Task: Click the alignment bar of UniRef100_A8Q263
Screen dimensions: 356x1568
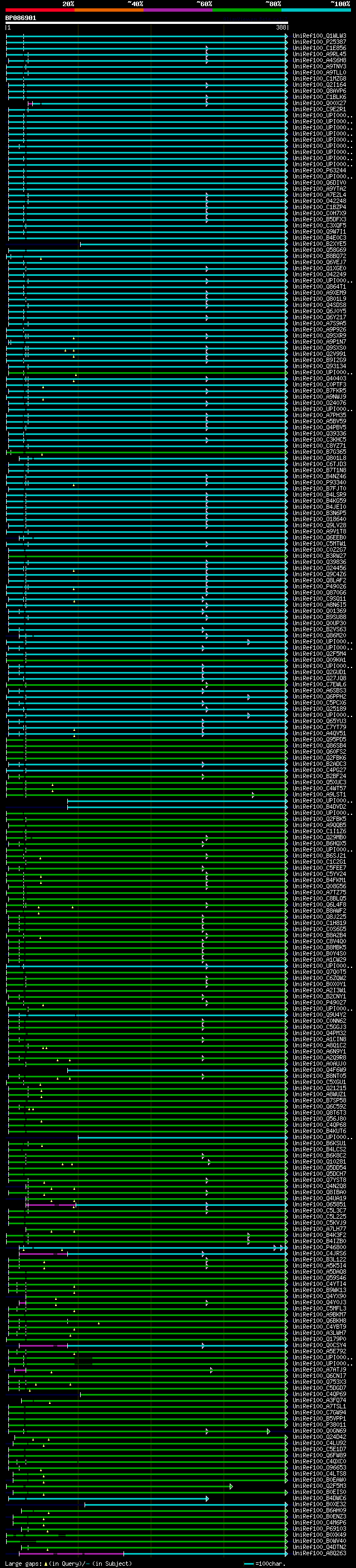Action: click(154, 1553)
